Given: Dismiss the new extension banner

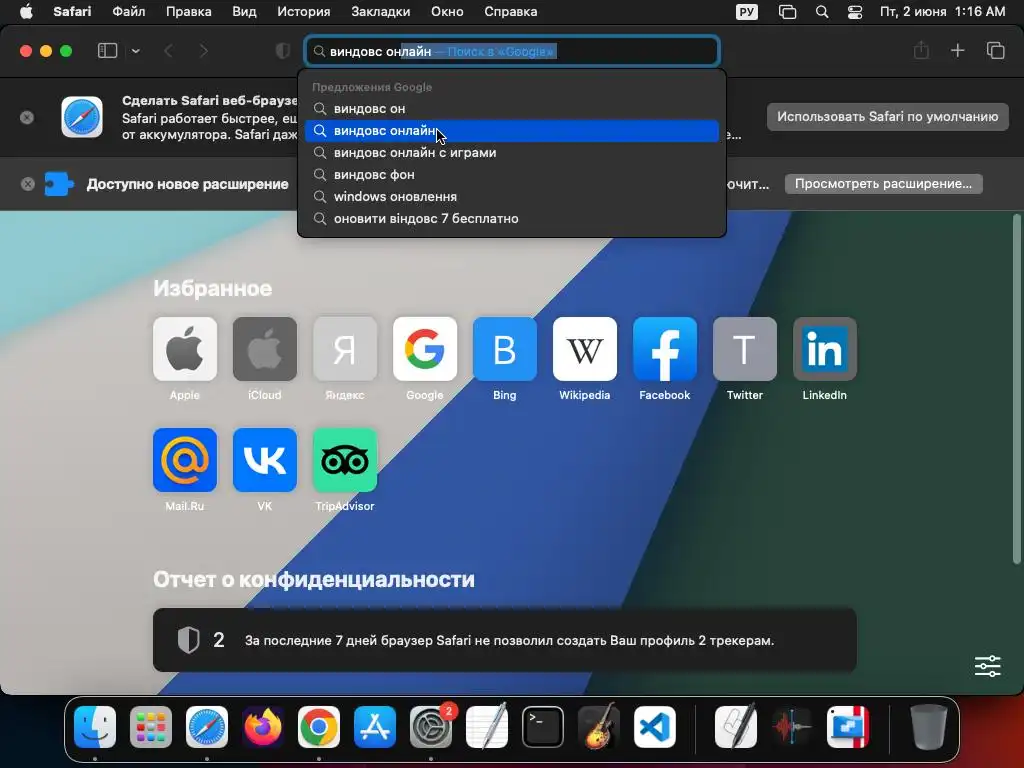Looking at the screenshot, I should click(27, 184).
